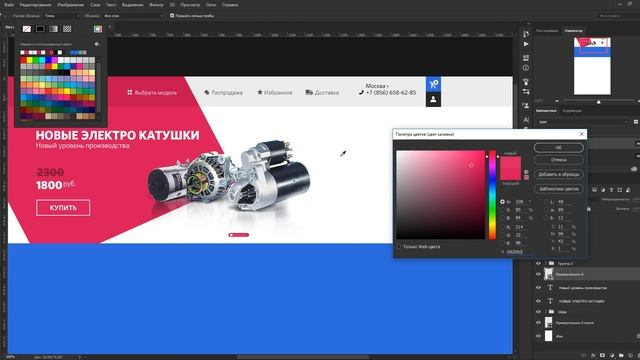Click the web-safe color cube icon
The width and height of the screenshot is (640, 360).
[x=526, y=172]
